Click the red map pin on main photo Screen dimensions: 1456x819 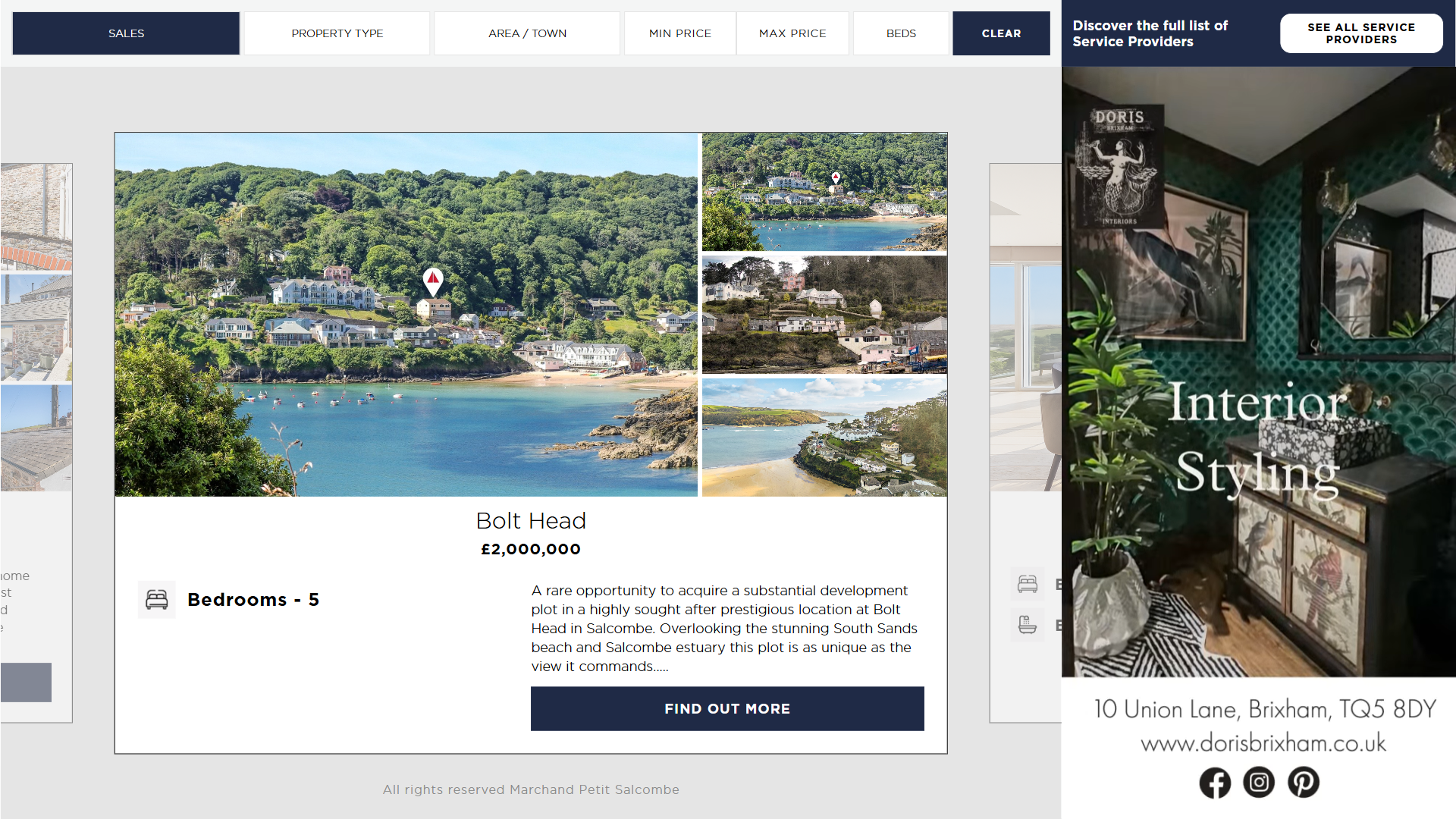pos(433,282)
